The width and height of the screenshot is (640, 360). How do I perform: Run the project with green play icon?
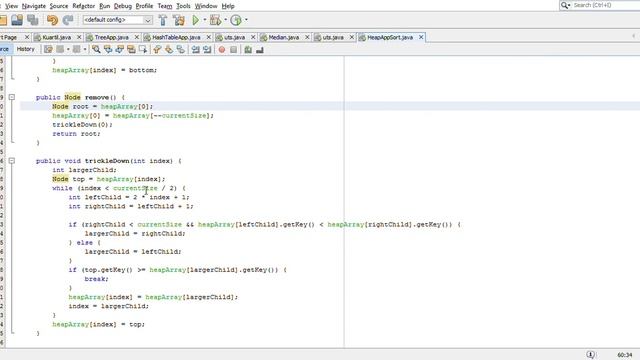tap(196, 20)
